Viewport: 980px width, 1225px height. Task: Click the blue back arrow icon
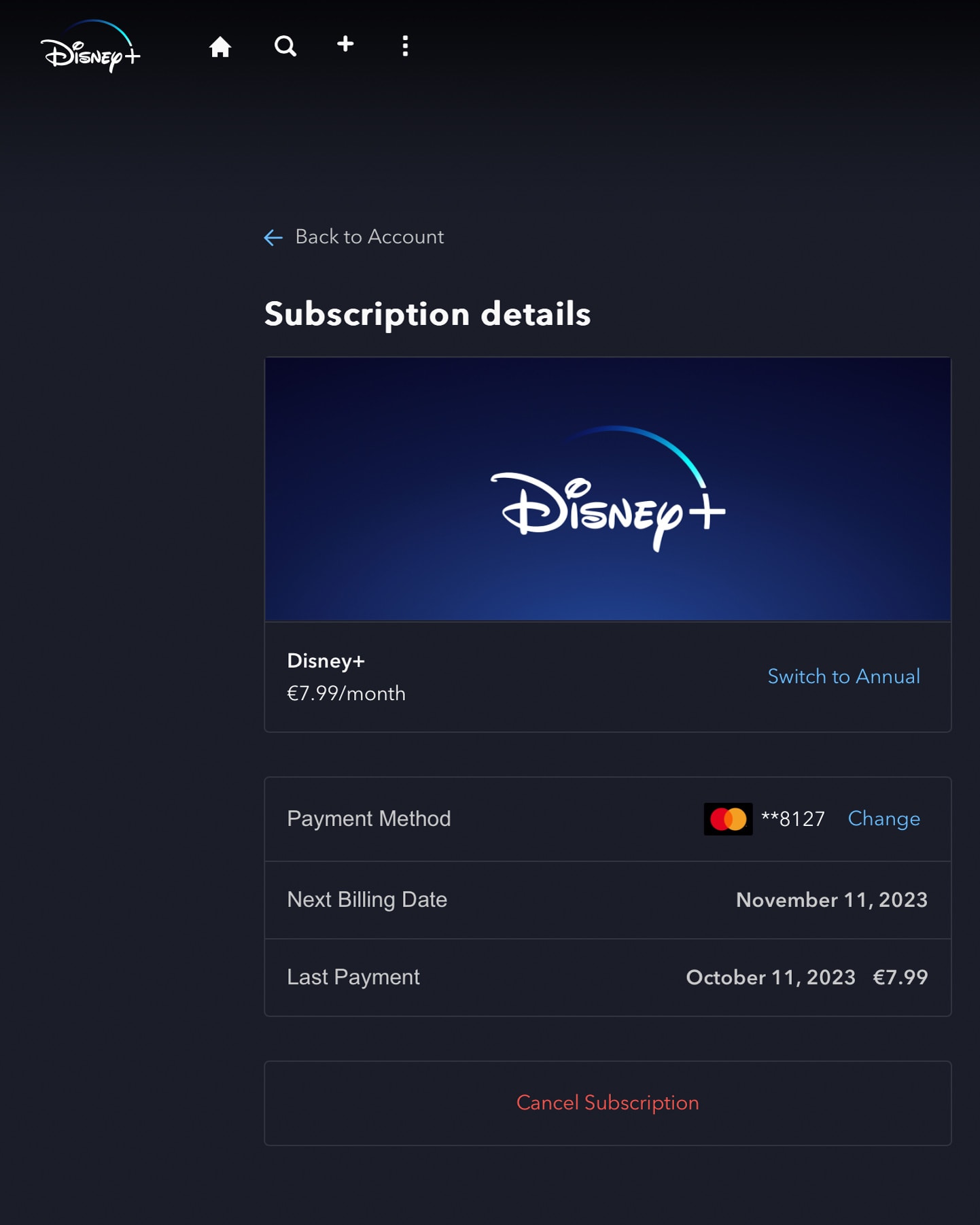(273, 237)
